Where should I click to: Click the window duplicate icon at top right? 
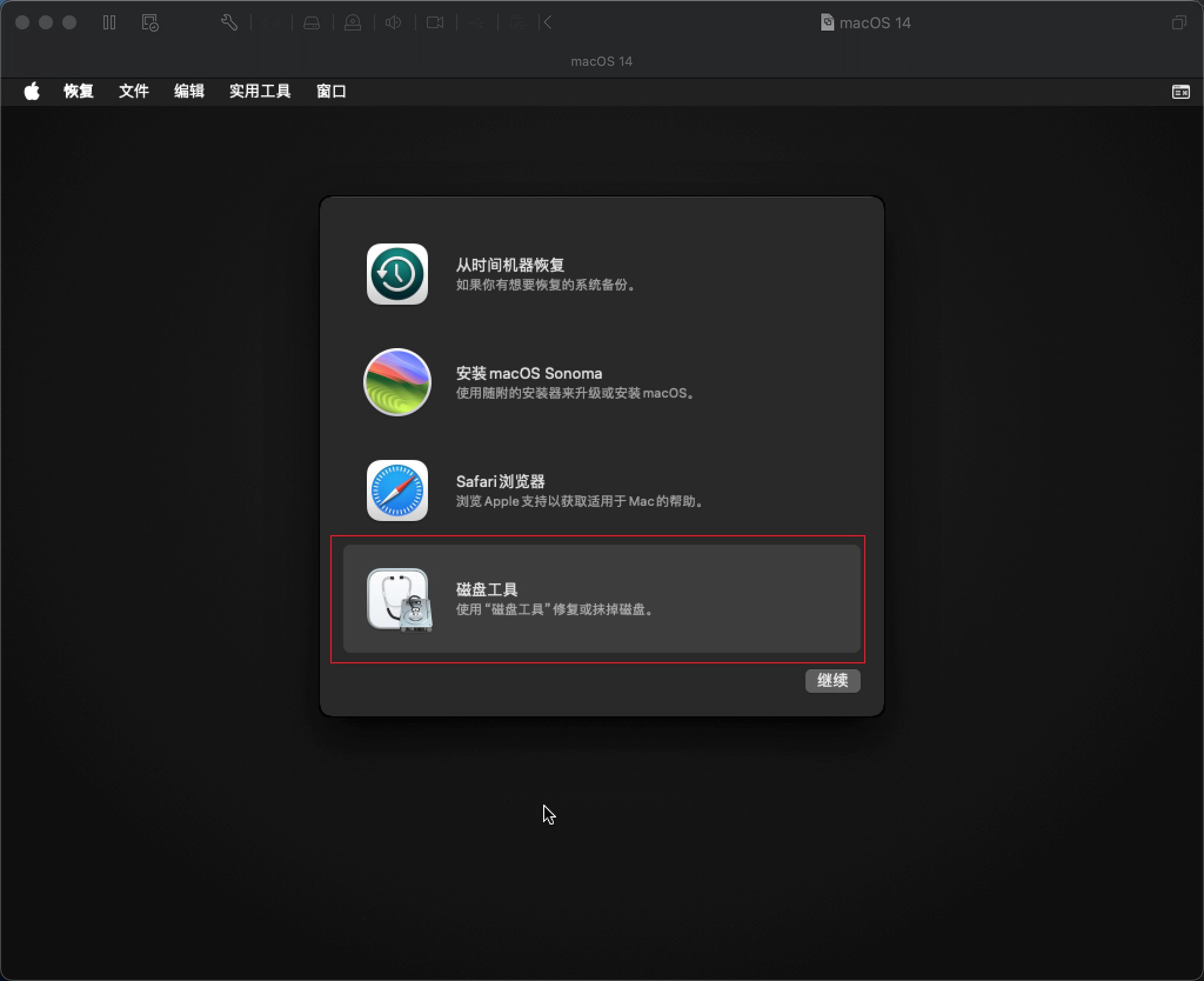(1178, 23)
